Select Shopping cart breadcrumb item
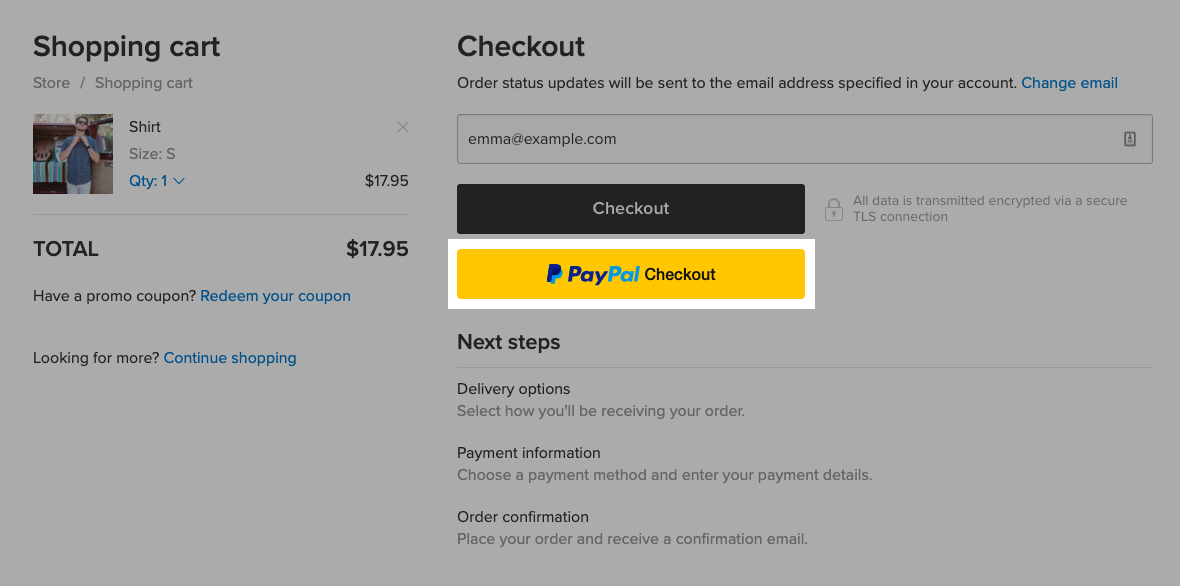Screen dimensions: 1180x586 (144, 83)
